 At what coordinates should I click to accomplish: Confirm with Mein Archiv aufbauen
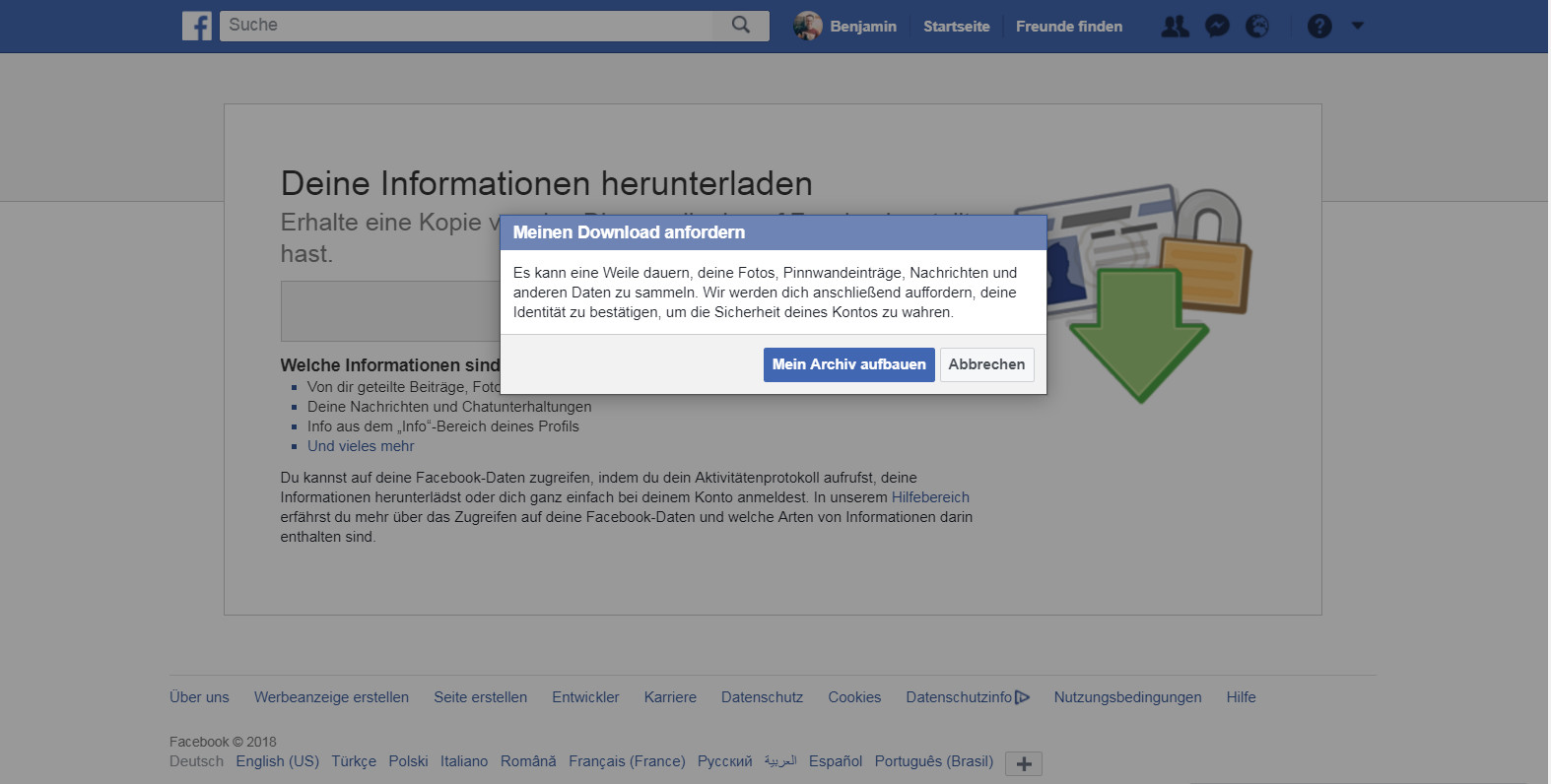(x=848, y=364)
